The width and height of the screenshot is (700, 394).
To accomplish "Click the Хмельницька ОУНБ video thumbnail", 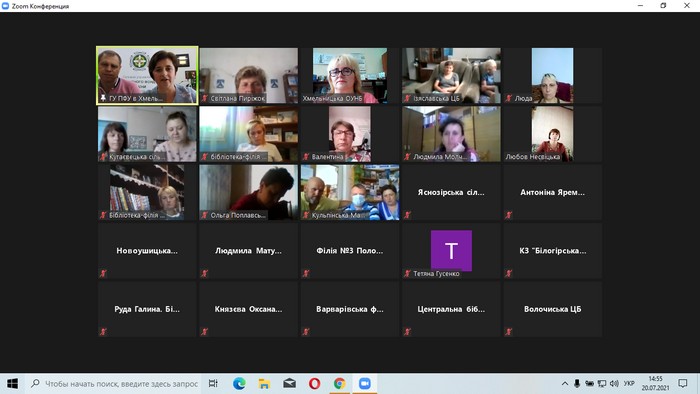I will click(350, 75).
